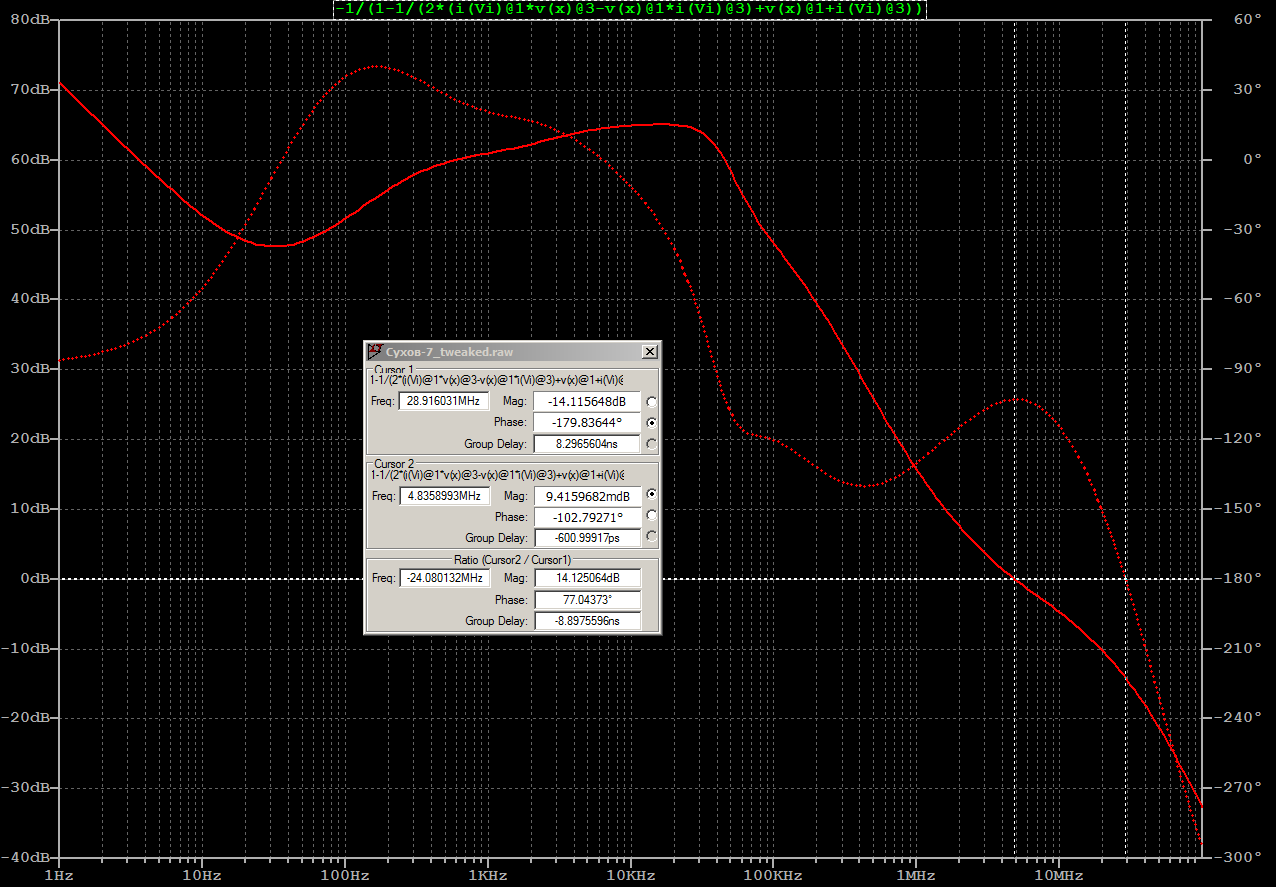
Task: Click the 1MHz frequency axis label
Action: click(x=915, y=876)
